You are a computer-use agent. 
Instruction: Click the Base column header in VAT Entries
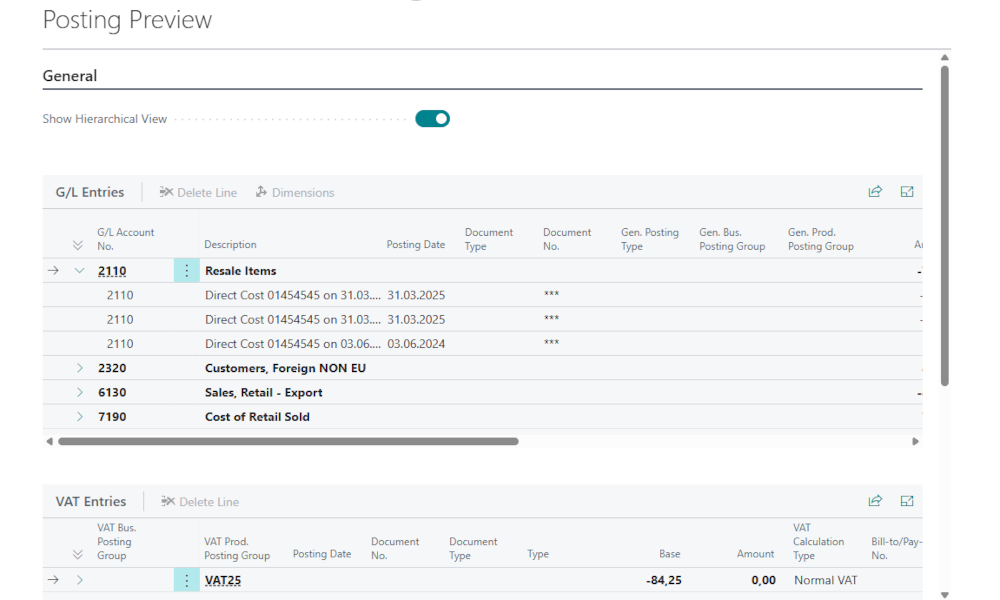click(670, 553)
